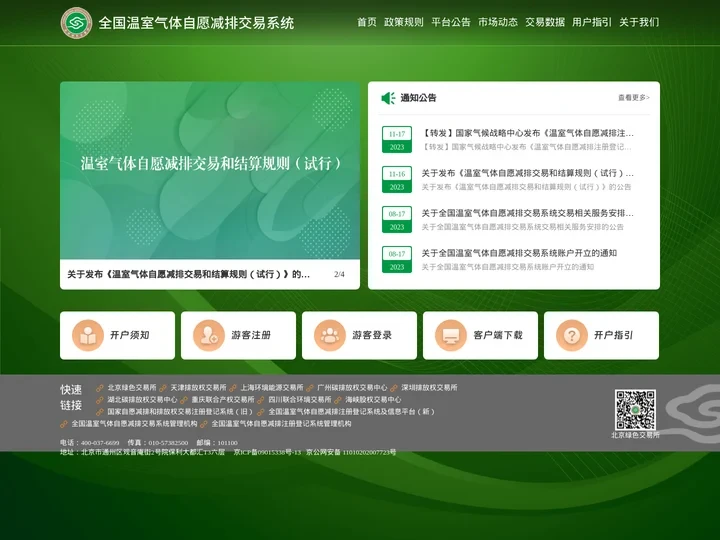
Task: Visit the 上海环境能源交易所 quick link
Action: pos(271,387)
